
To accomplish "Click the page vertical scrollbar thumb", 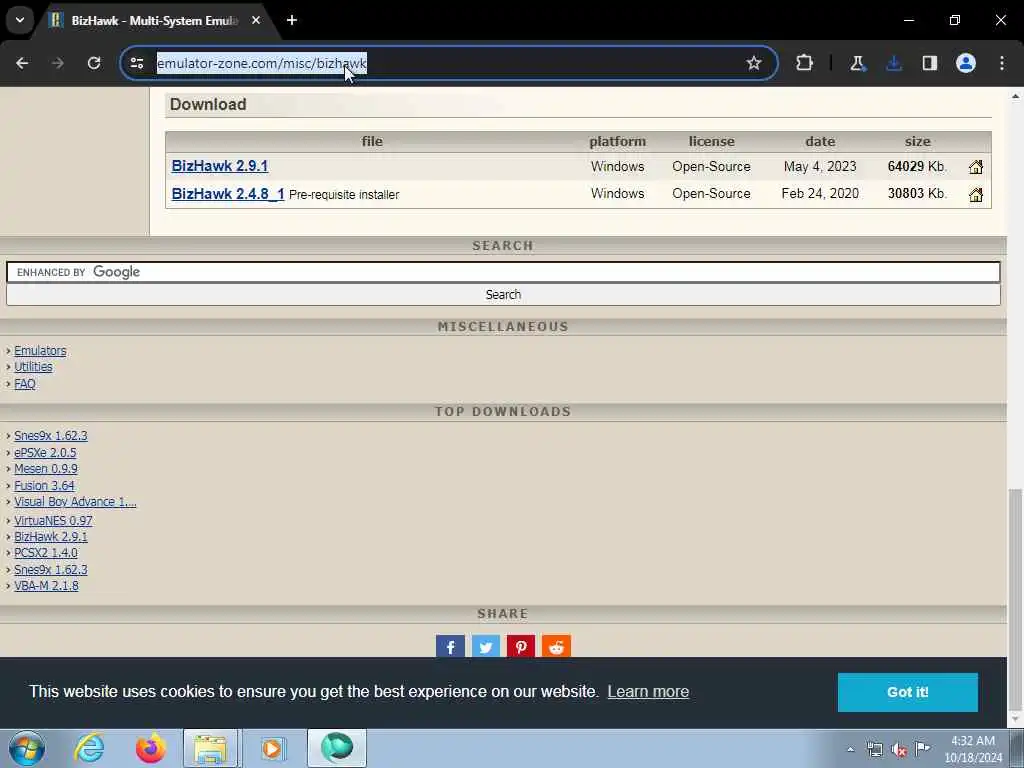I will [x=1015, y=600].
